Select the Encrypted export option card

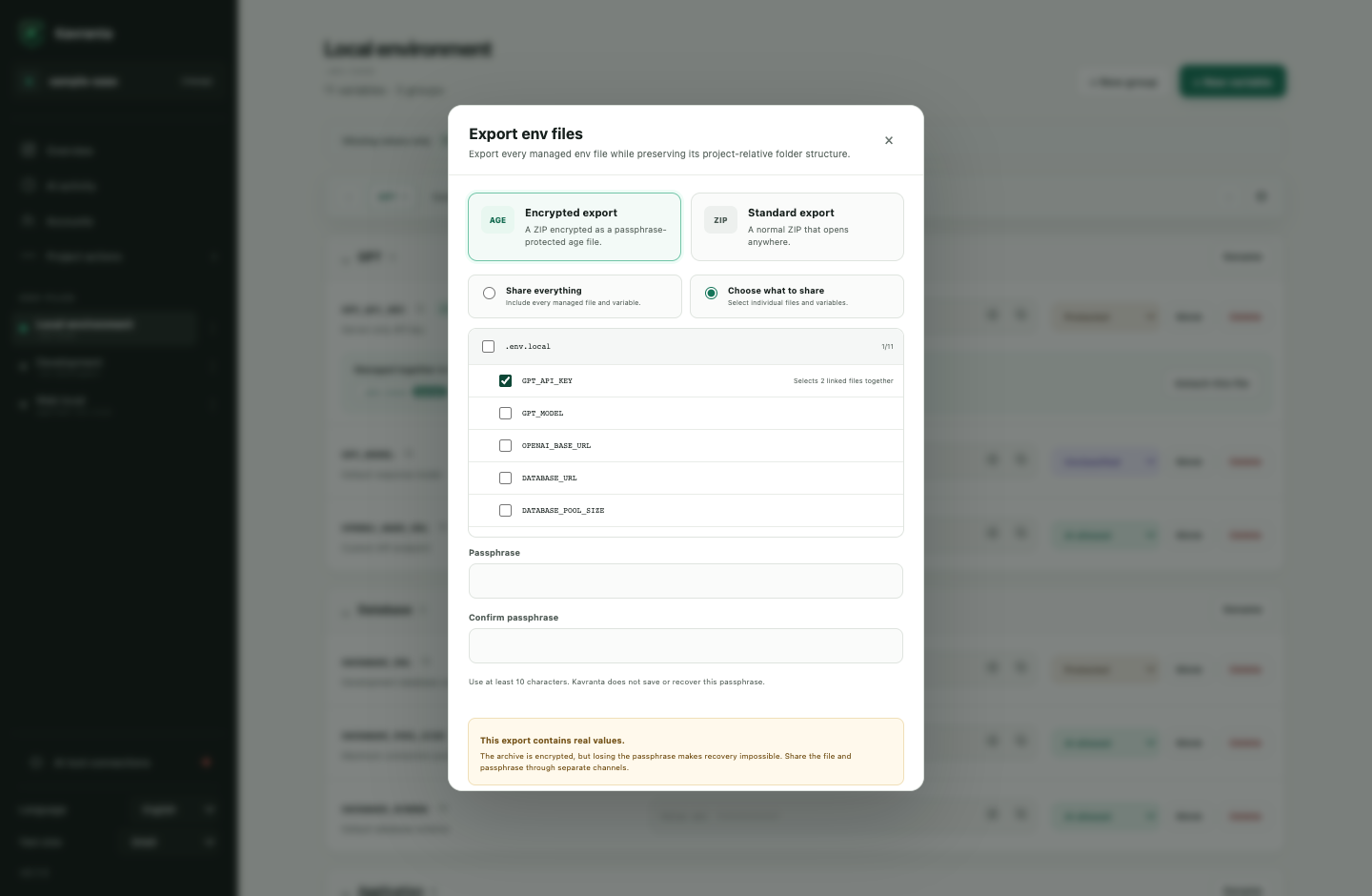tap(575, 227)
